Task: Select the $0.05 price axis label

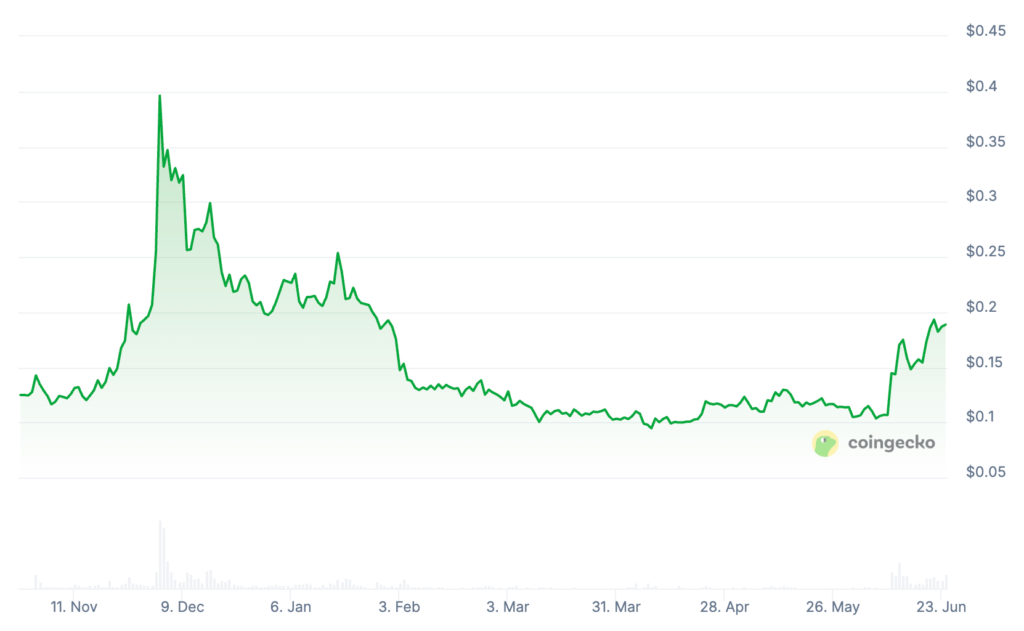Action: click(985, 472)
